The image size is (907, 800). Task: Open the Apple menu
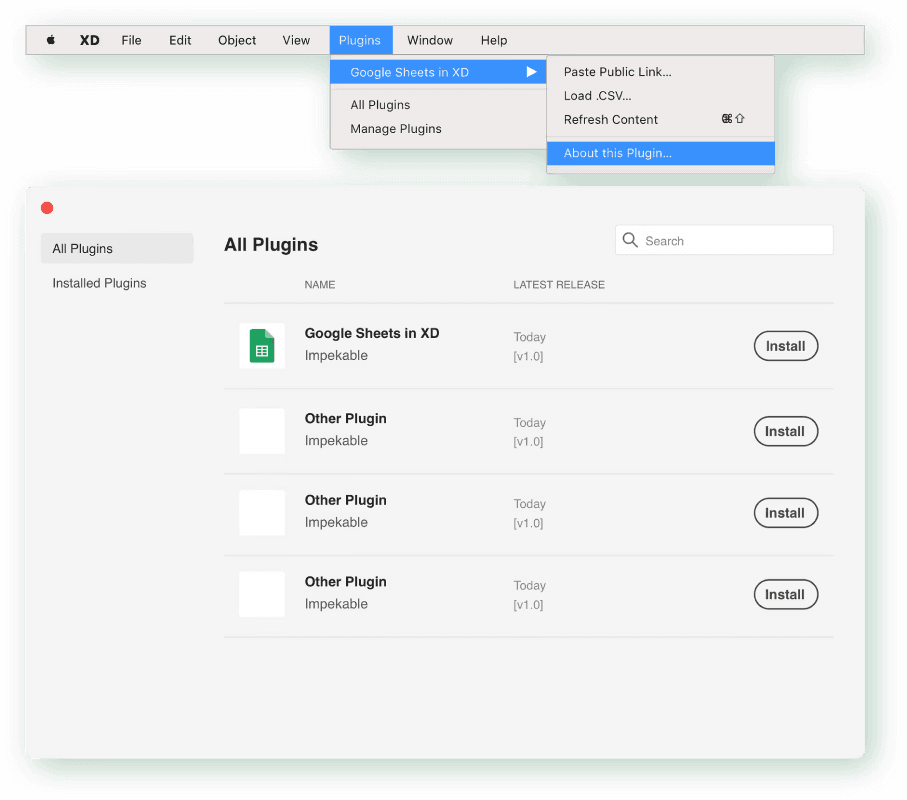(x=51, y=40)
